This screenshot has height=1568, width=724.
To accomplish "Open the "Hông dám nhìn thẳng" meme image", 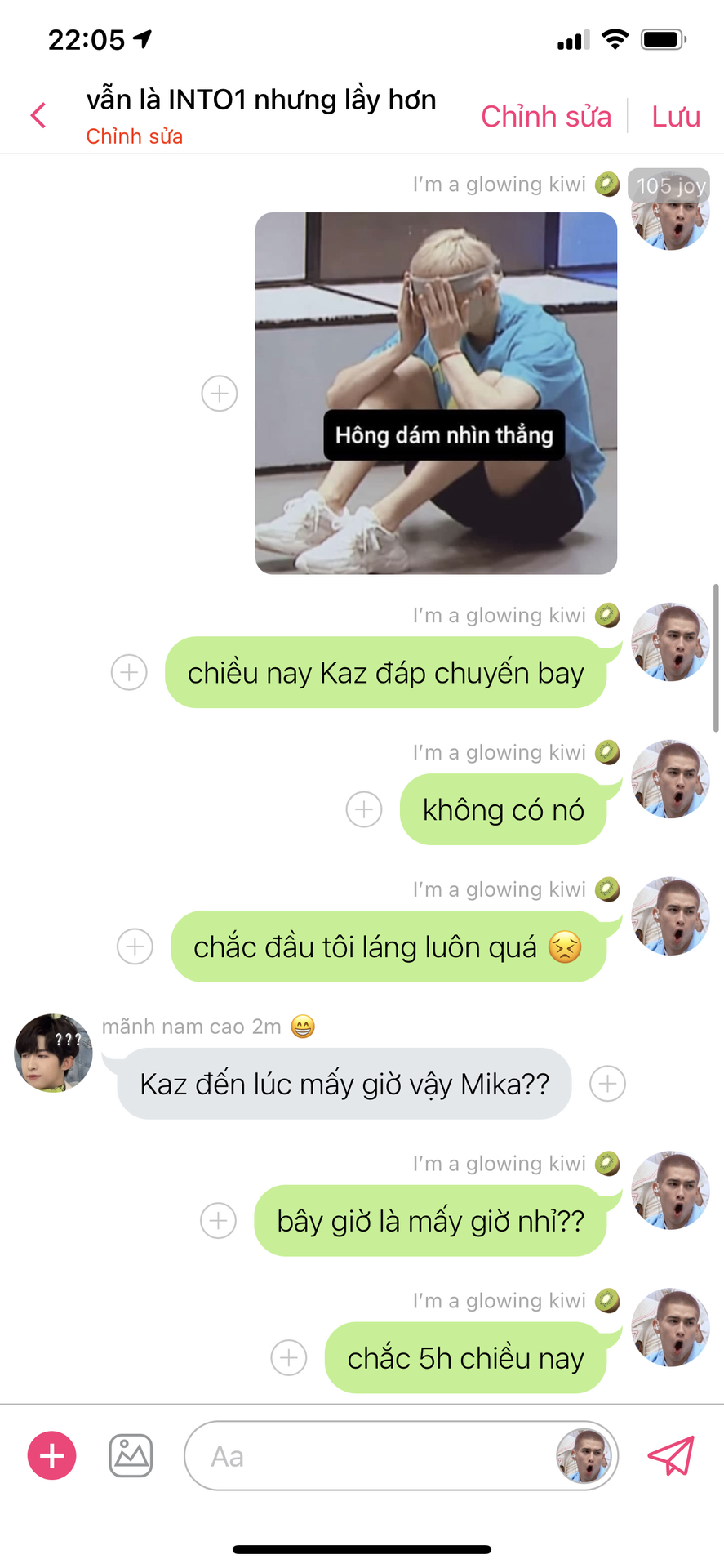I will pyautogui.click(x=436, y=394).
